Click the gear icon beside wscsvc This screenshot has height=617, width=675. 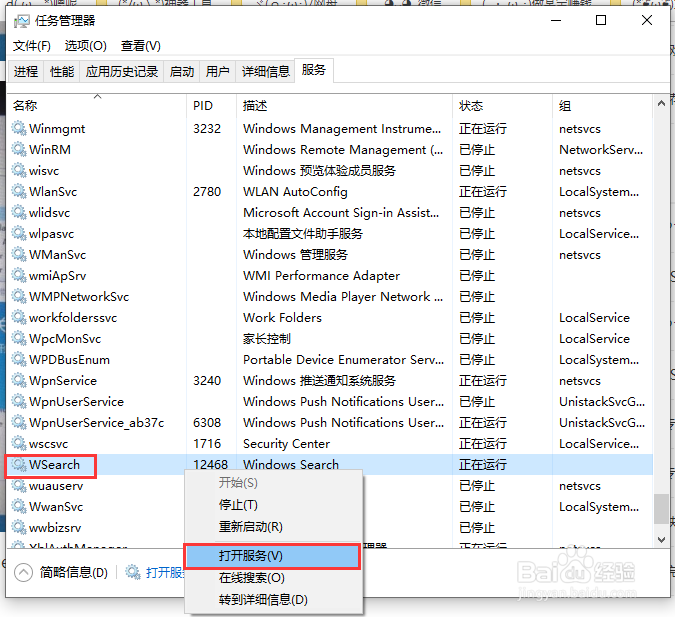pyautogui.click(x=19, y=443)
